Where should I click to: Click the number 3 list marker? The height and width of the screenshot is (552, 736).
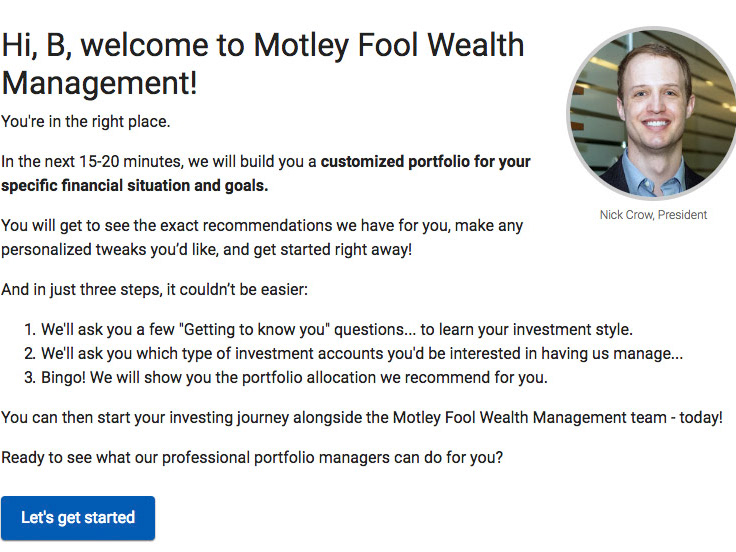tap(30, 377)
